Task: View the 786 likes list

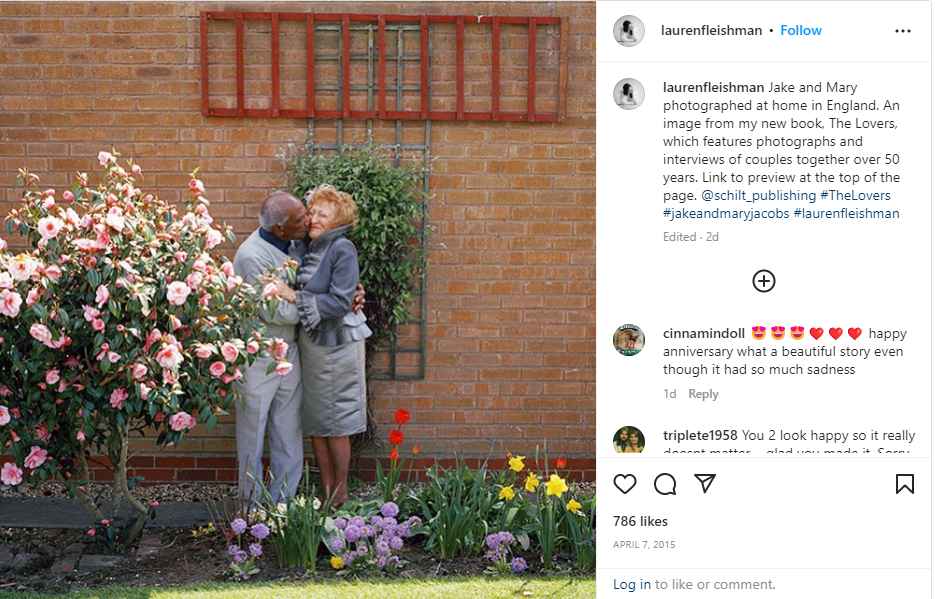Action: pos(640,521)
